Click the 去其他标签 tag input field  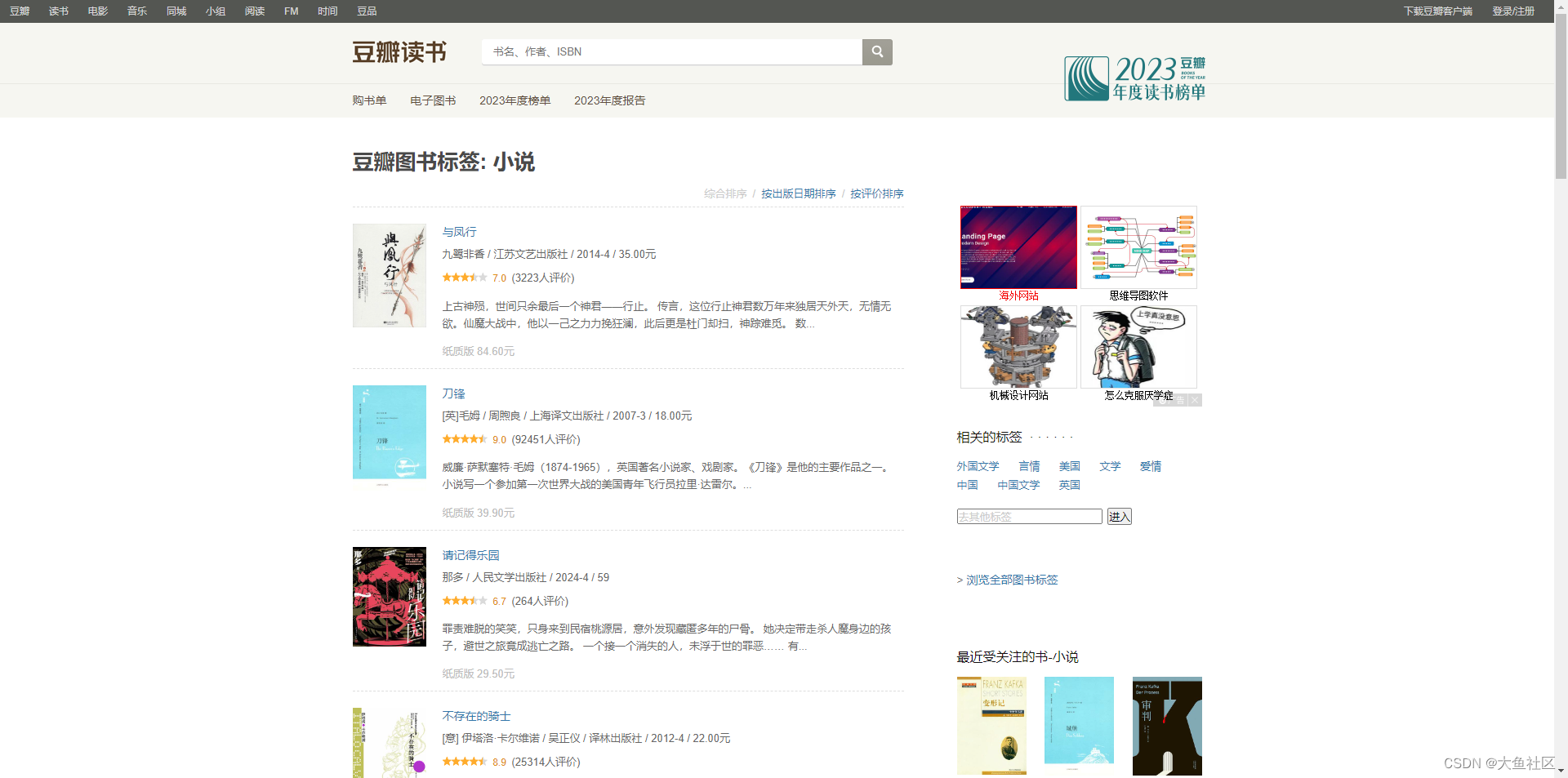click(1029, 517)
